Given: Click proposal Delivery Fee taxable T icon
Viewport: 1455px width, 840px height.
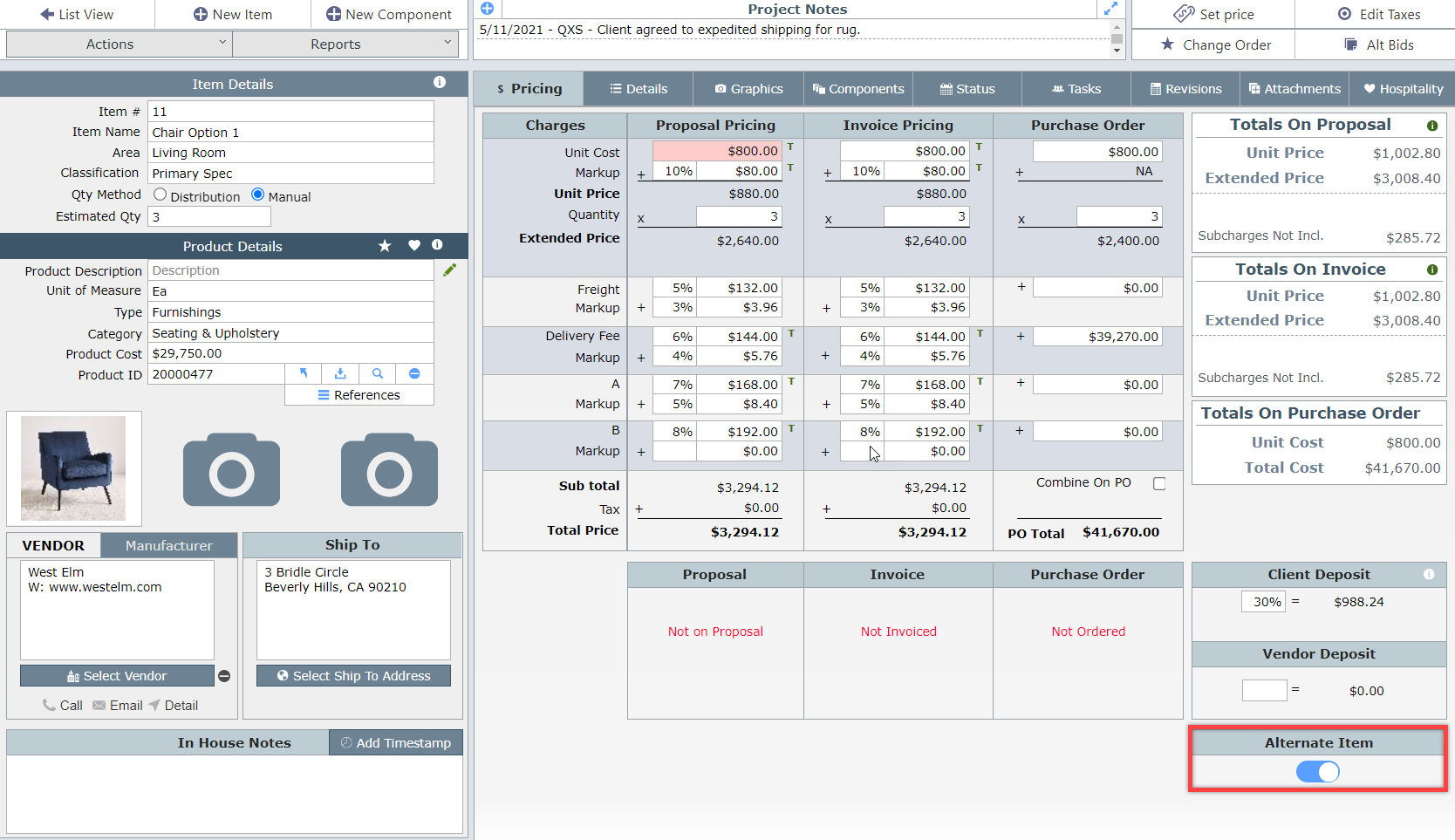Looking at the screenshot, I should click(791, 333).
